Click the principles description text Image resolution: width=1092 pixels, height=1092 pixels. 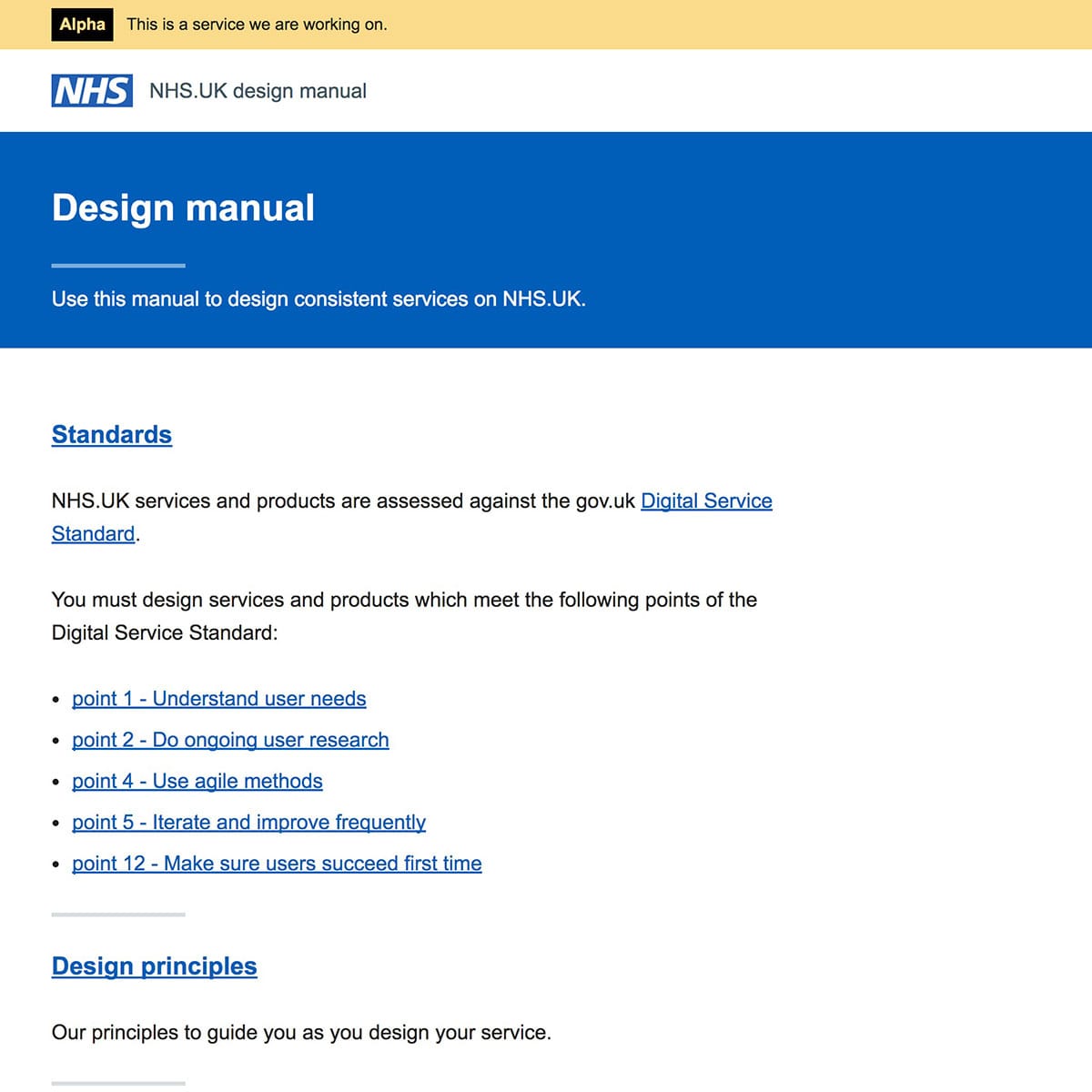coord(300,1032)
